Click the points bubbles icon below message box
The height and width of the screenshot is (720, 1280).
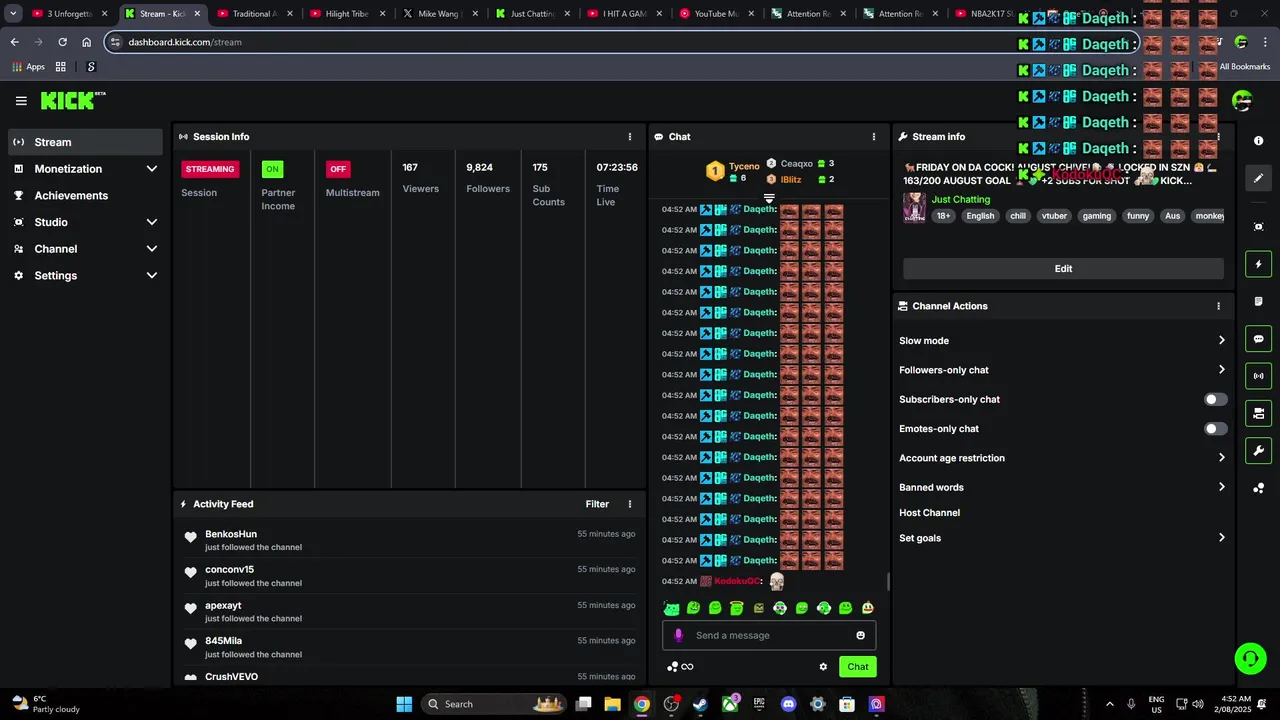(x=673, y=667)
